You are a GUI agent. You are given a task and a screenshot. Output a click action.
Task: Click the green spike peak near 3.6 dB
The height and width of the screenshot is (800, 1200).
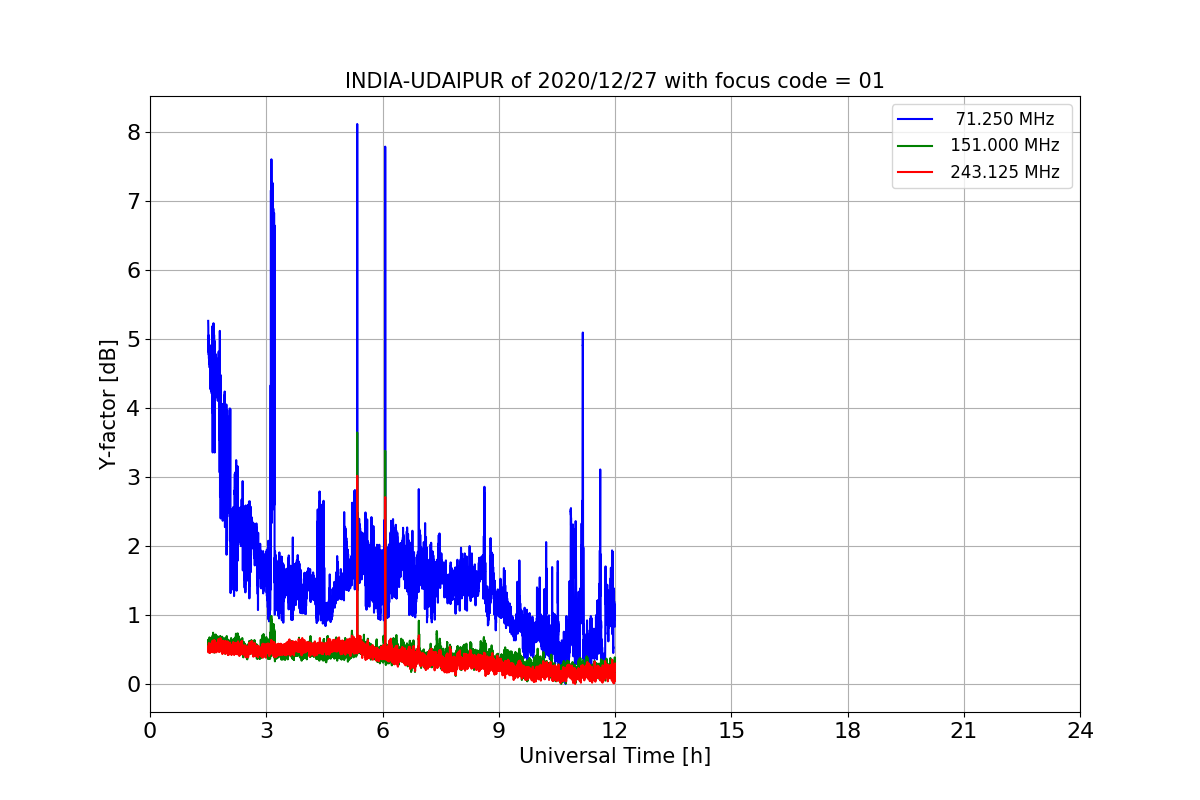point(357,434)
